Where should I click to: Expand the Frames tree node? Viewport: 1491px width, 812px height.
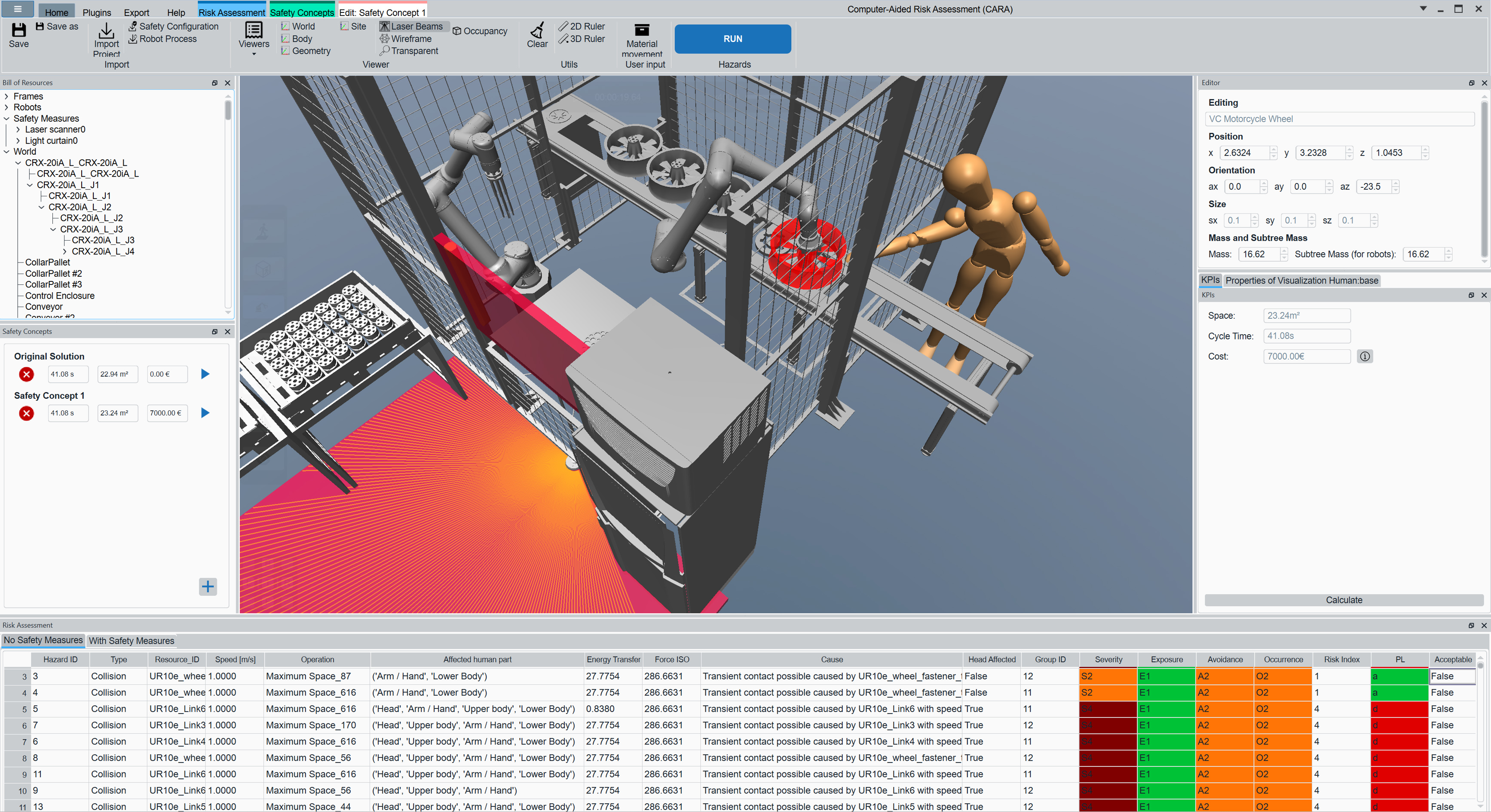[6, 96]
